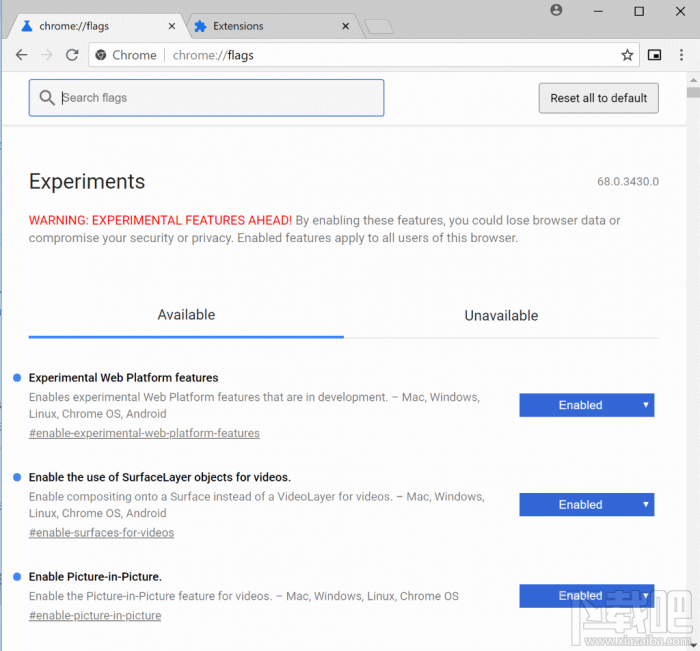Viewport: 700px width, 651px height.
Task: Click the chrome://flags address bar URL
Action: pyautogui.click(x=213, y=55)
